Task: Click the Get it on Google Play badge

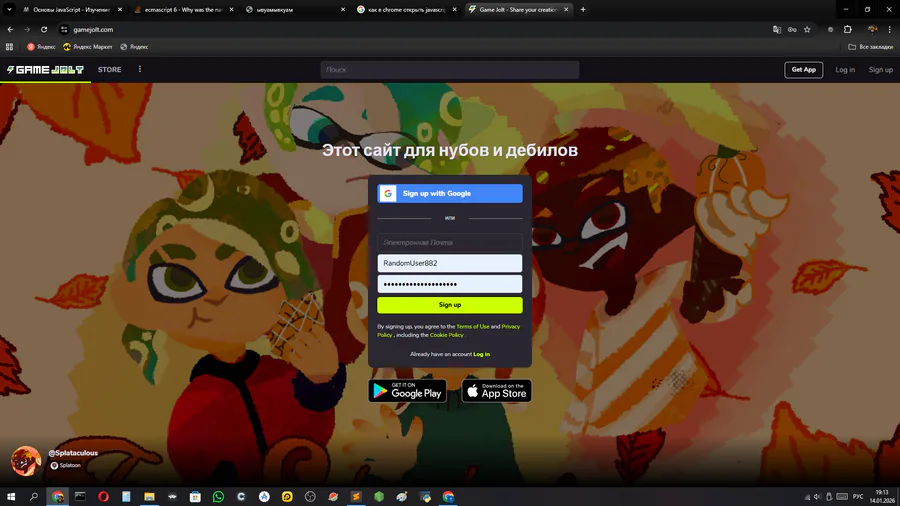Action: point(407,391)
